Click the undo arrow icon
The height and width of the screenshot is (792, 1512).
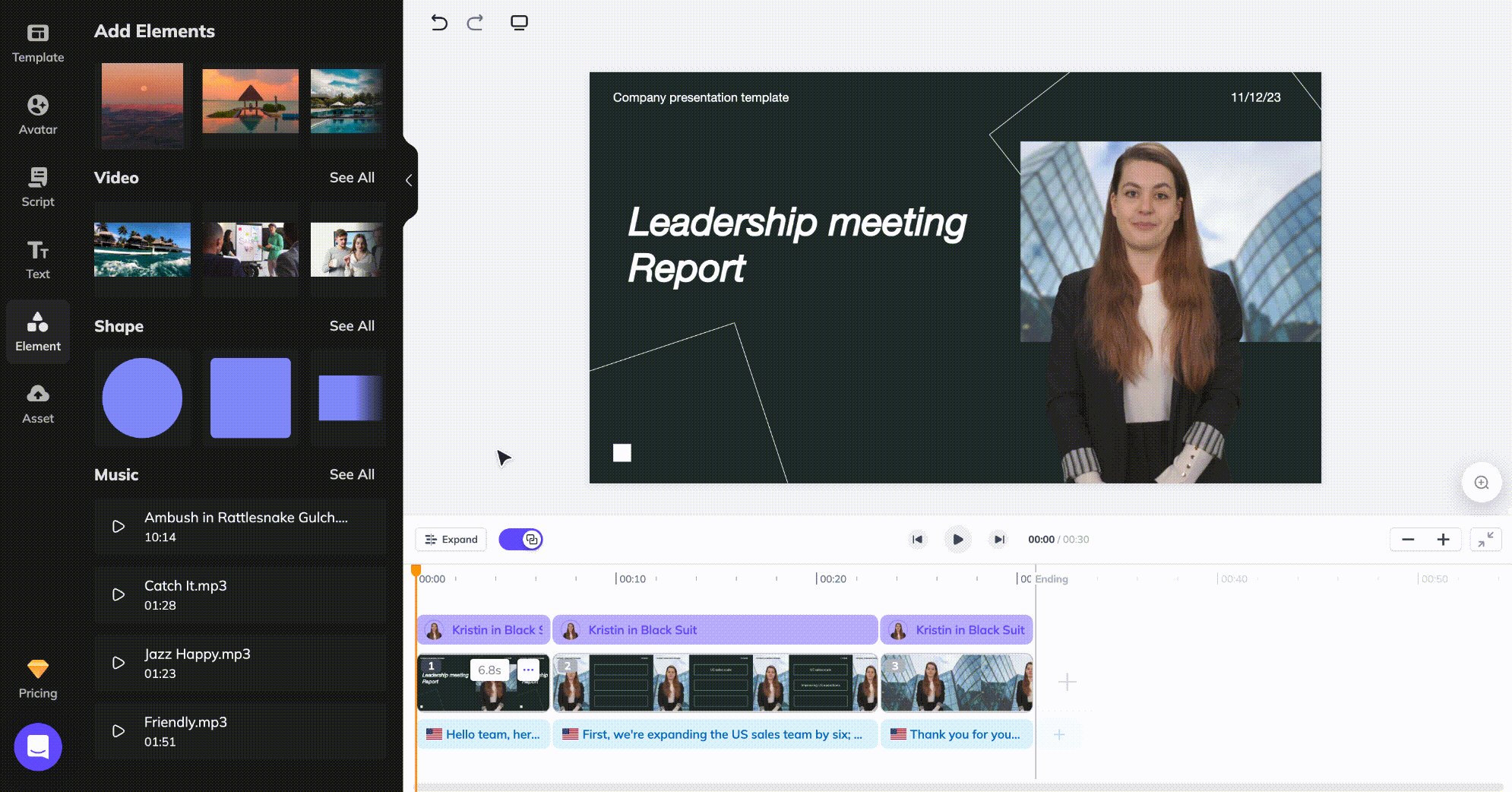(439, 23)
